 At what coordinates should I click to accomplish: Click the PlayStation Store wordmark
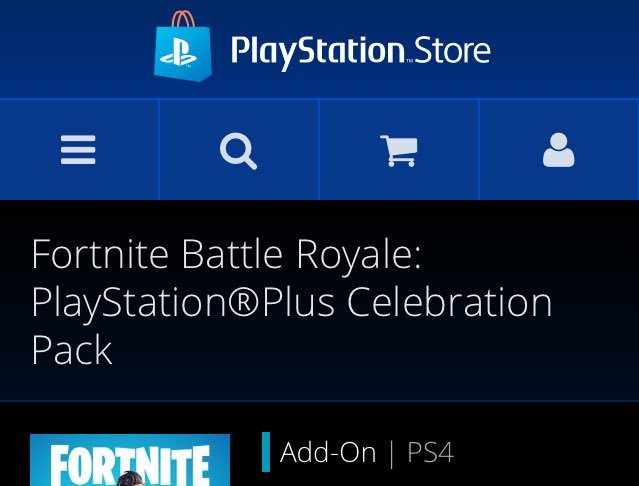361,52
